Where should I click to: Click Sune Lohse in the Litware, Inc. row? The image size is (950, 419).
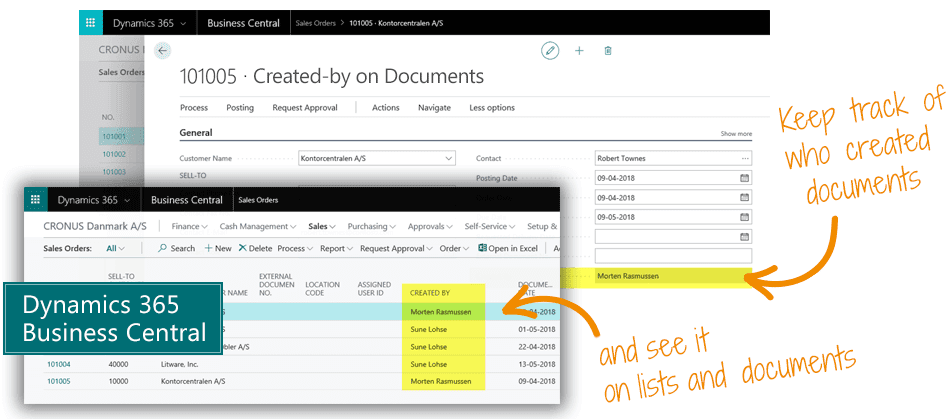click(428, 365)
